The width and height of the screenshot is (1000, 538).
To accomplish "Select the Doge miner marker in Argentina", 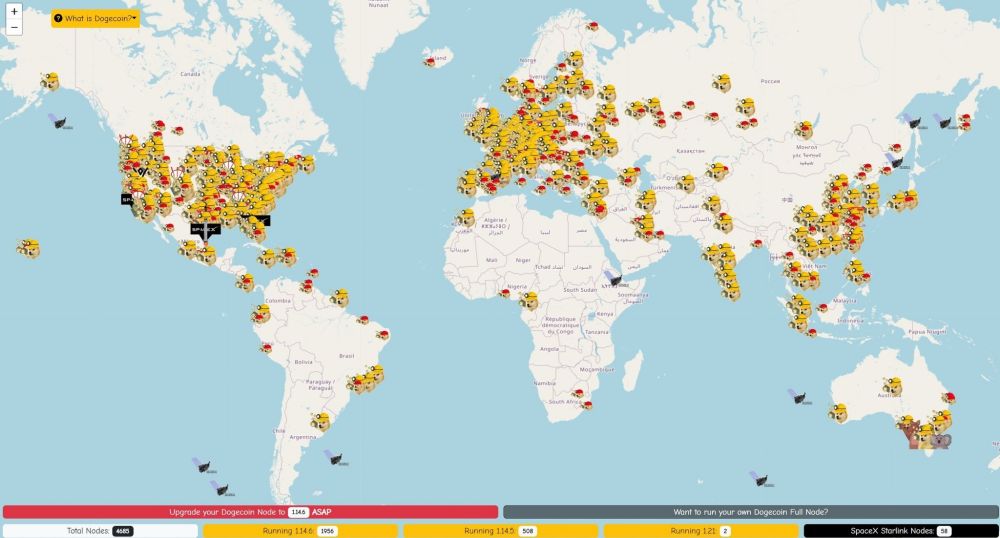I will pos(321,421).
